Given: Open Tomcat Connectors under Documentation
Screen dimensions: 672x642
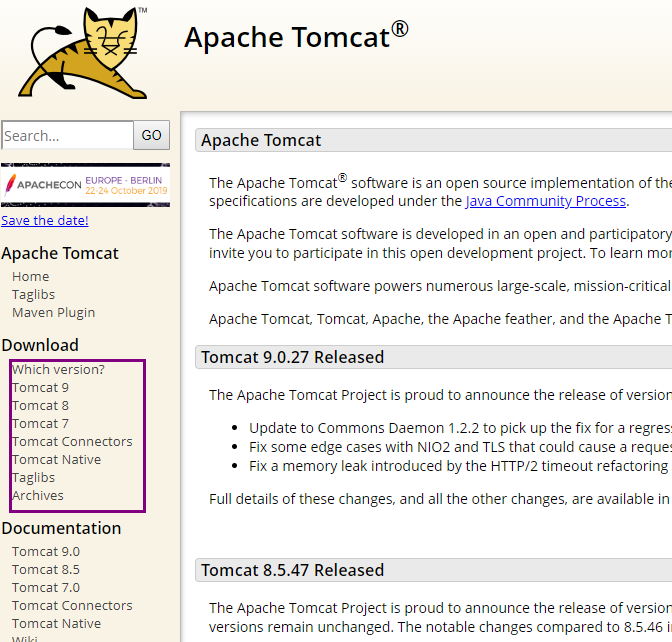Looking at the screenshot, I should pos(72,606).
